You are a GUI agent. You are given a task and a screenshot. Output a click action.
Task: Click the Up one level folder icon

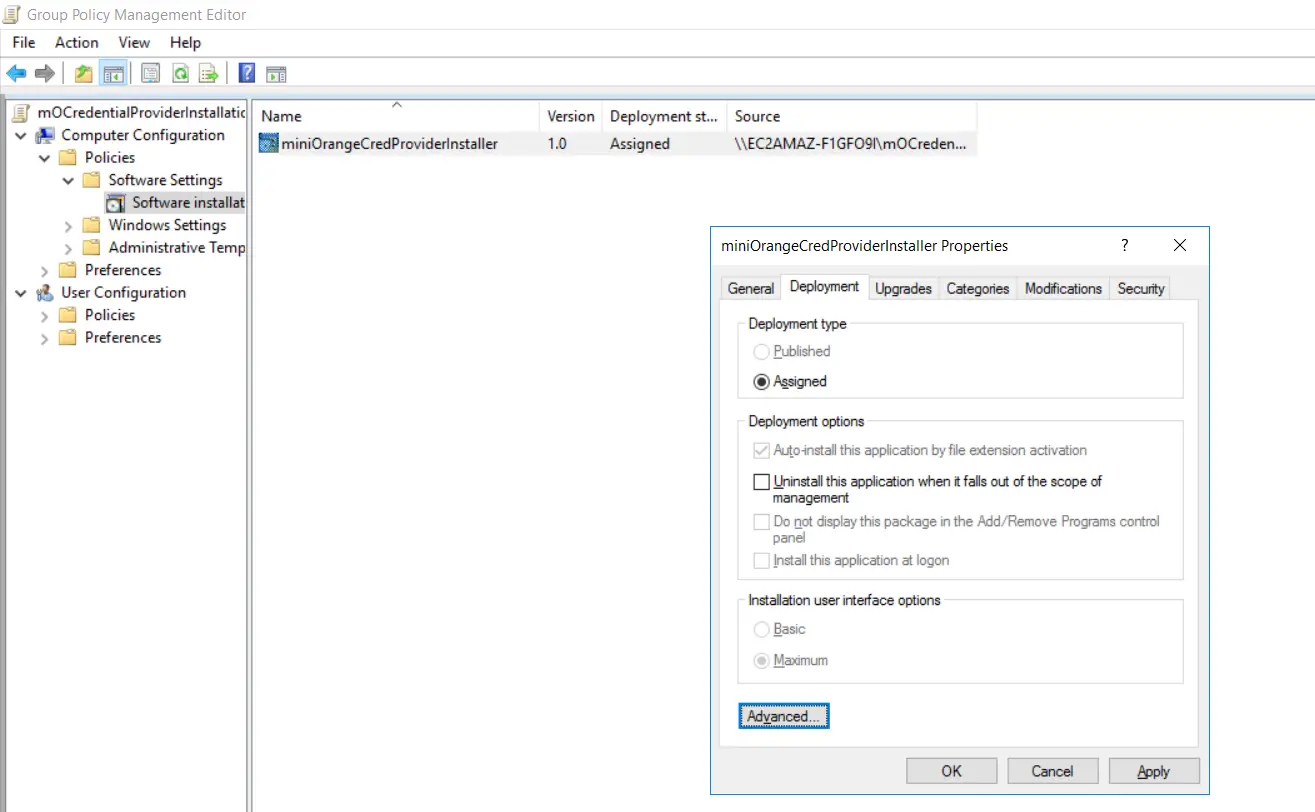[x=84, y=73]
